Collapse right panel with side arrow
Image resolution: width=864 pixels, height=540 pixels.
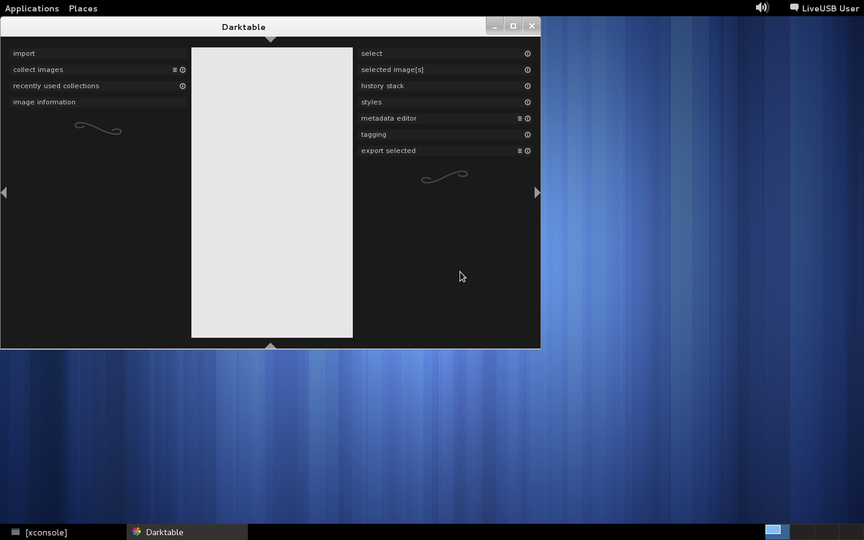(537, 192)
